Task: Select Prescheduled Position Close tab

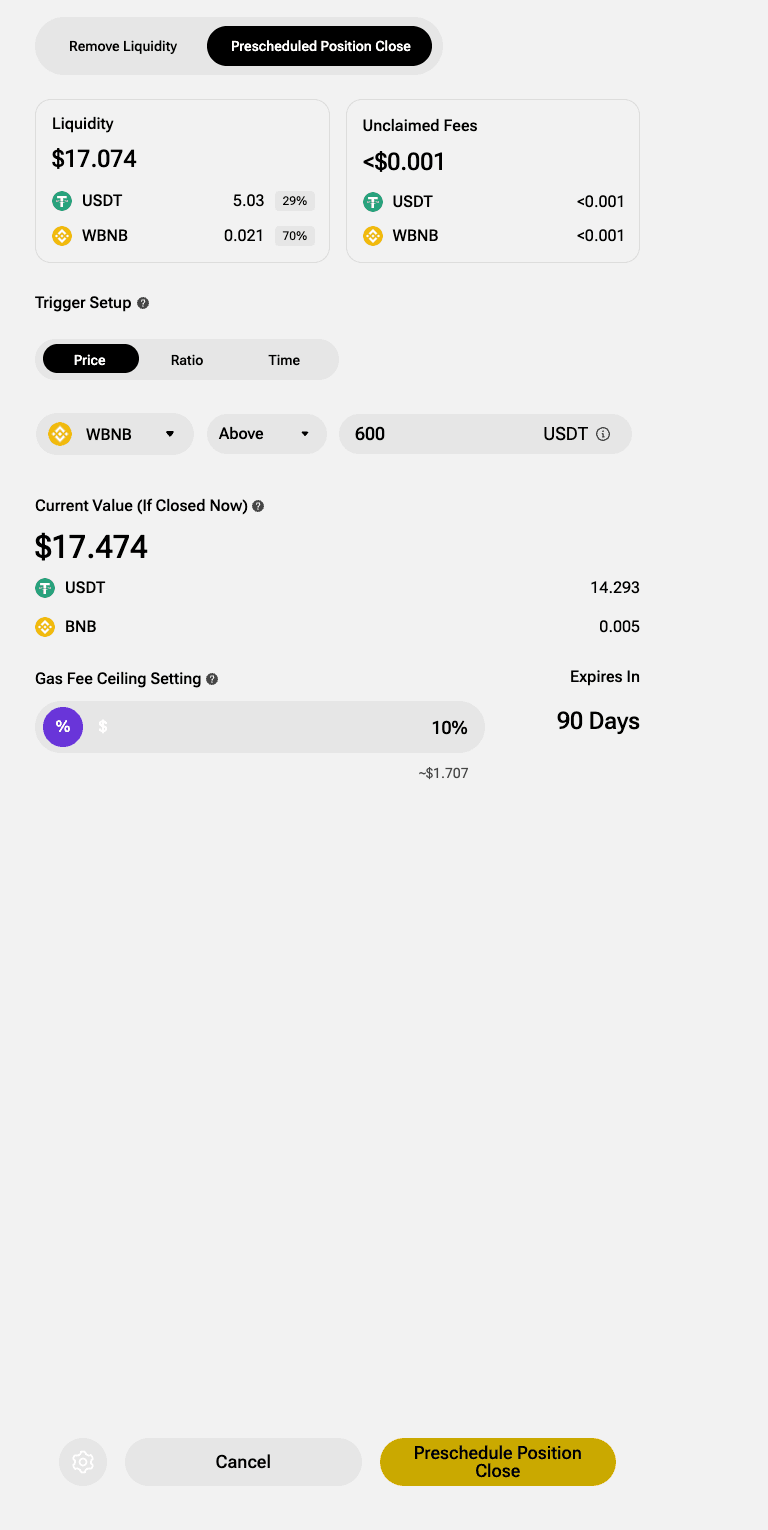Action: point(320,46)
